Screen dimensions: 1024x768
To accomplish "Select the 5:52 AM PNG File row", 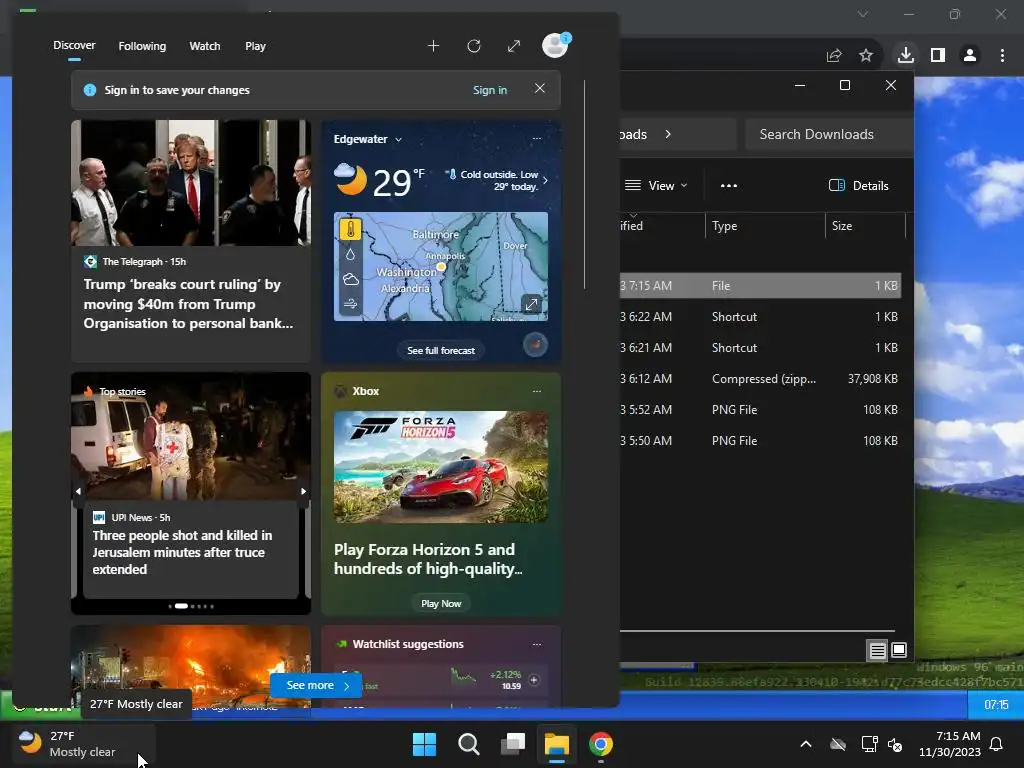I will coord(760,409).
